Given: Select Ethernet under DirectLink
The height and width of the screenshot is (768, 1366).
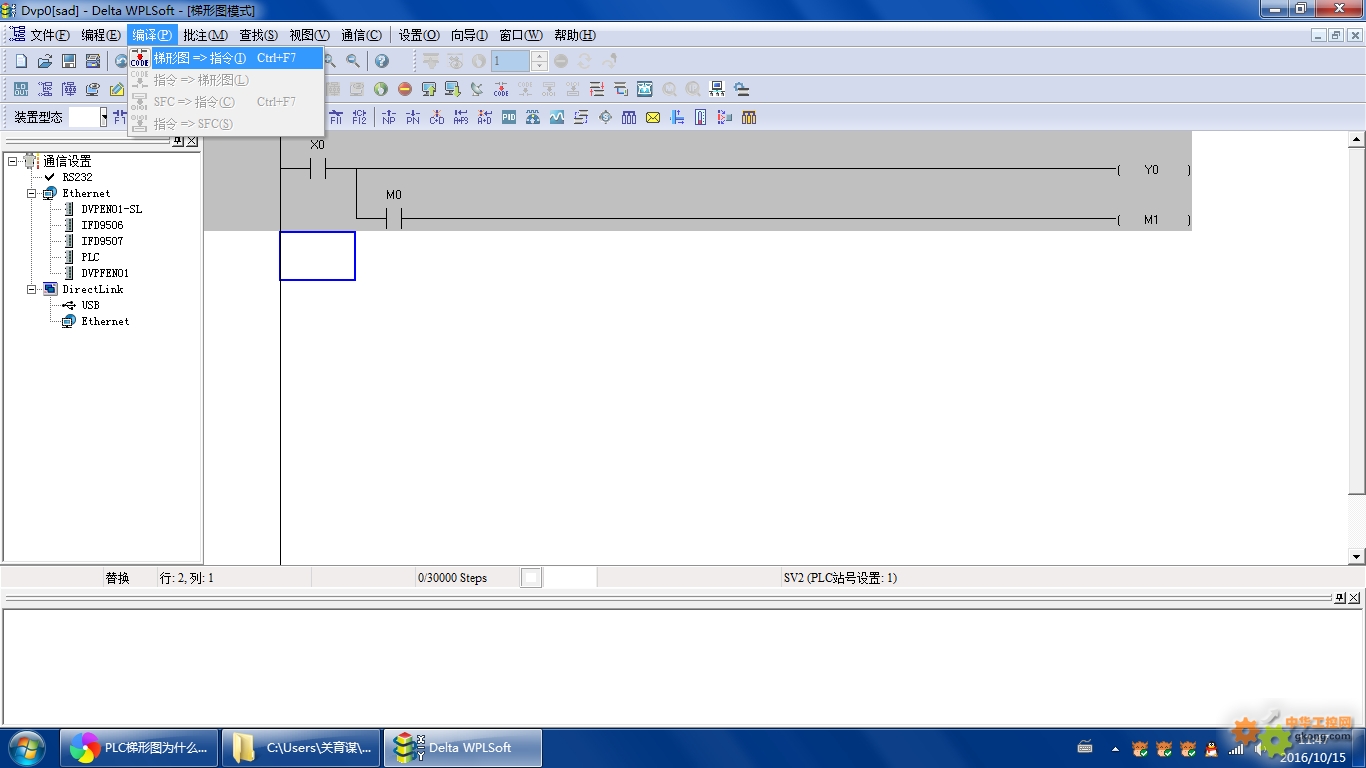Looking at the screenshot, I should 105,321.
